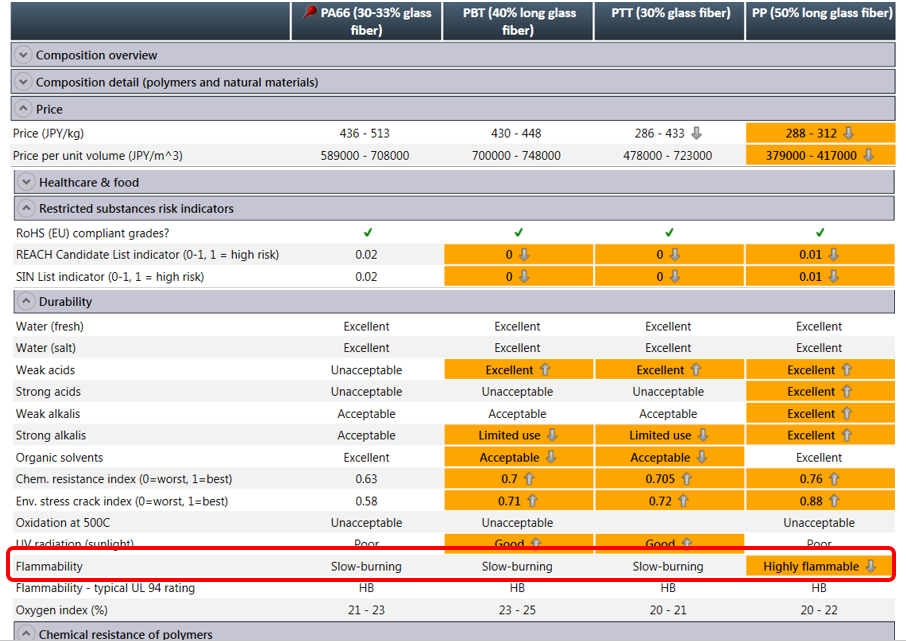Expand the Composition overview section
Image resolution: width=906 pixels, height=641 pixels.
[23, 55]
